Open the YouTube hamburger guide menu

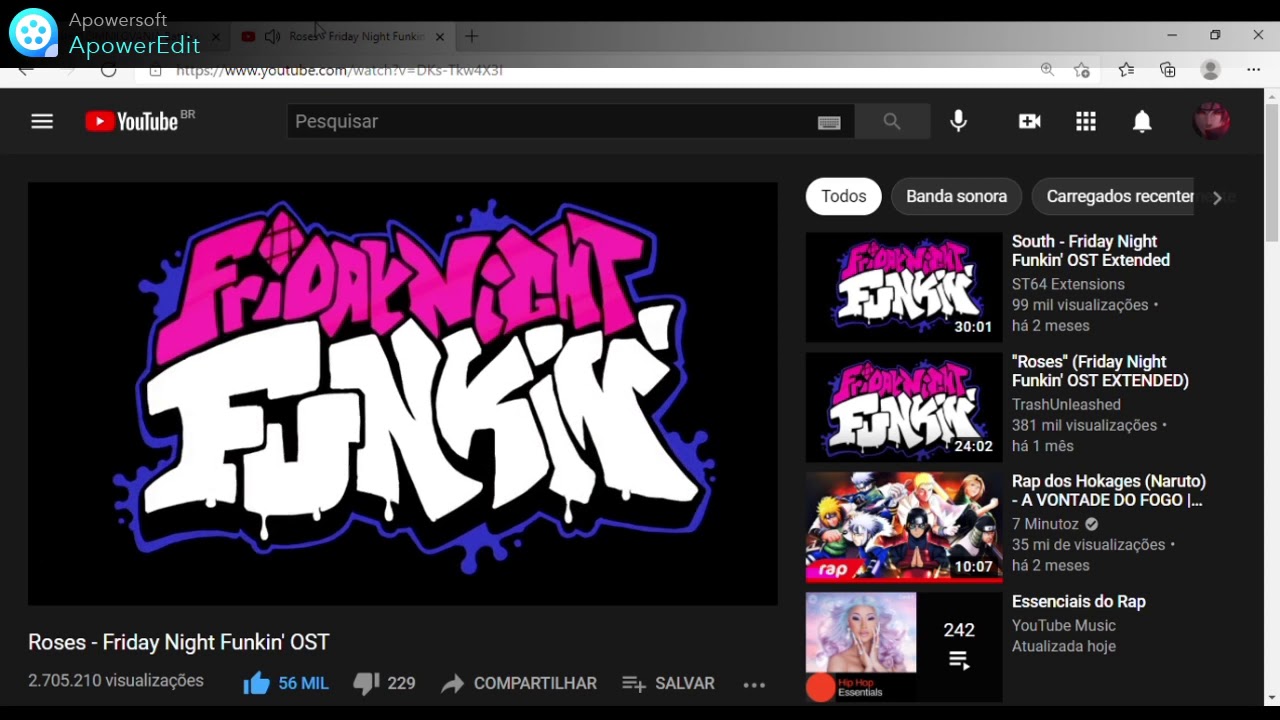pyautogui.click(x=42, y=121)
